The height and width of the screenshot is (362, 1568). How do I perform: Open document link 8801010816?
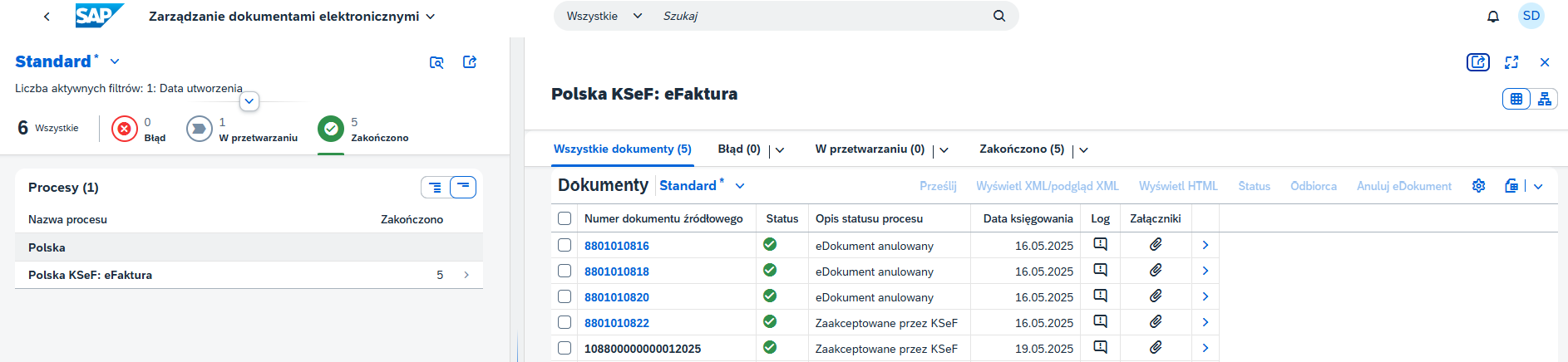tap(616, 246)
